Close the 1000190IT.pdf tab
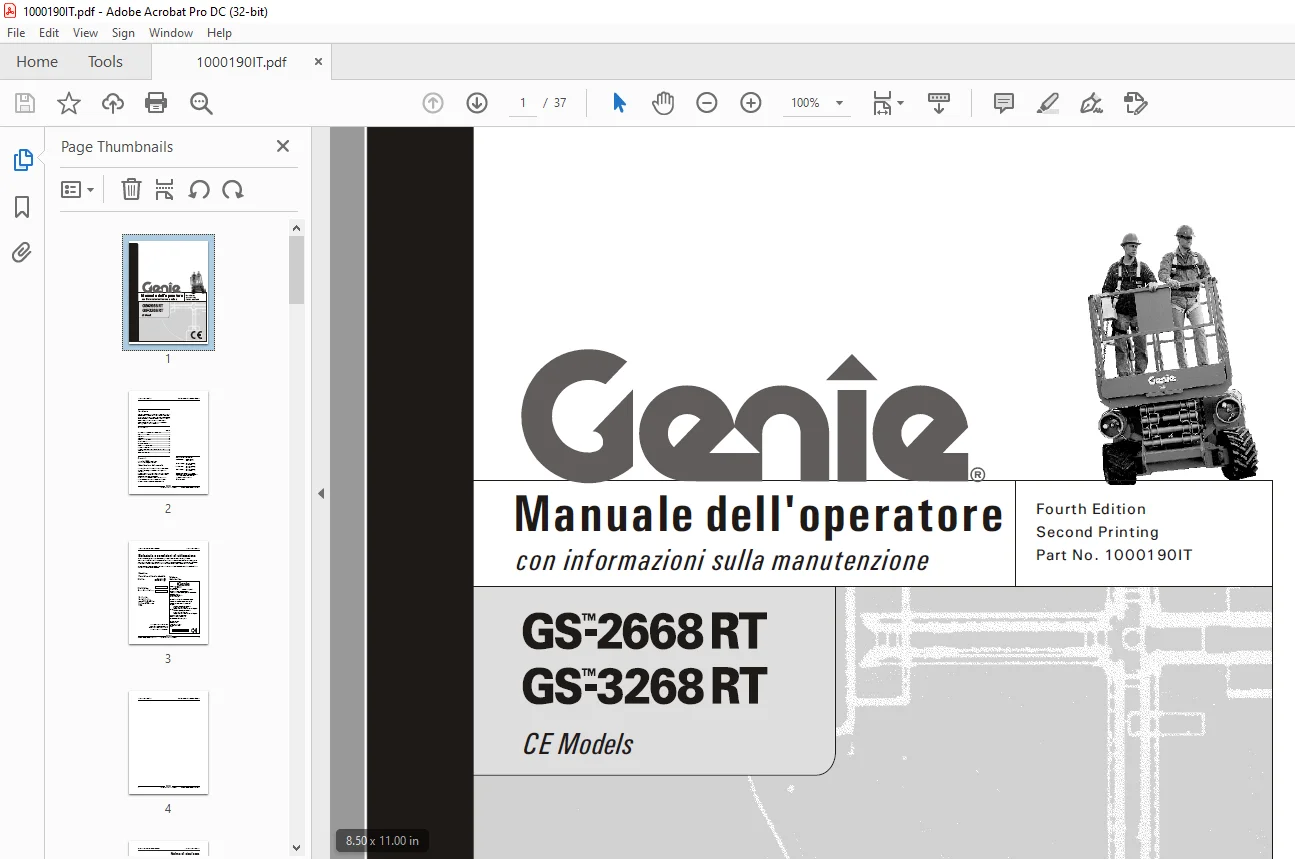The image size is (1295, 859). coord(318,62)
